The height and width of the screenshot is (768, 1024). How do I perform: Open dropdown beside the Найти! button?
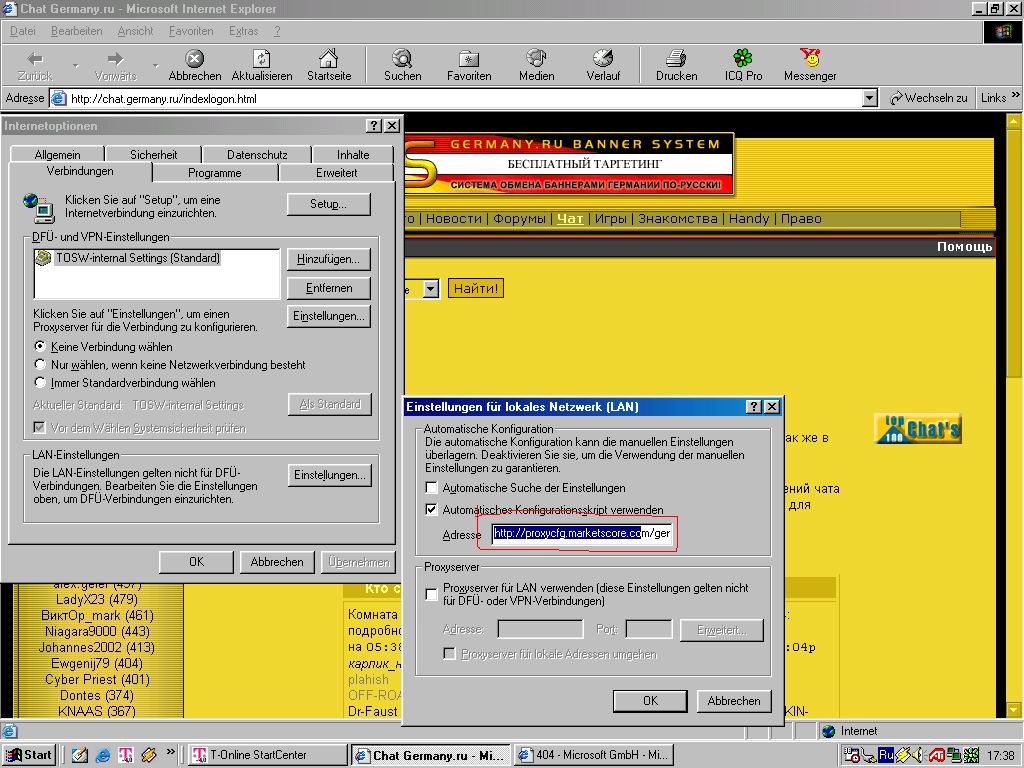click(430, 289)
